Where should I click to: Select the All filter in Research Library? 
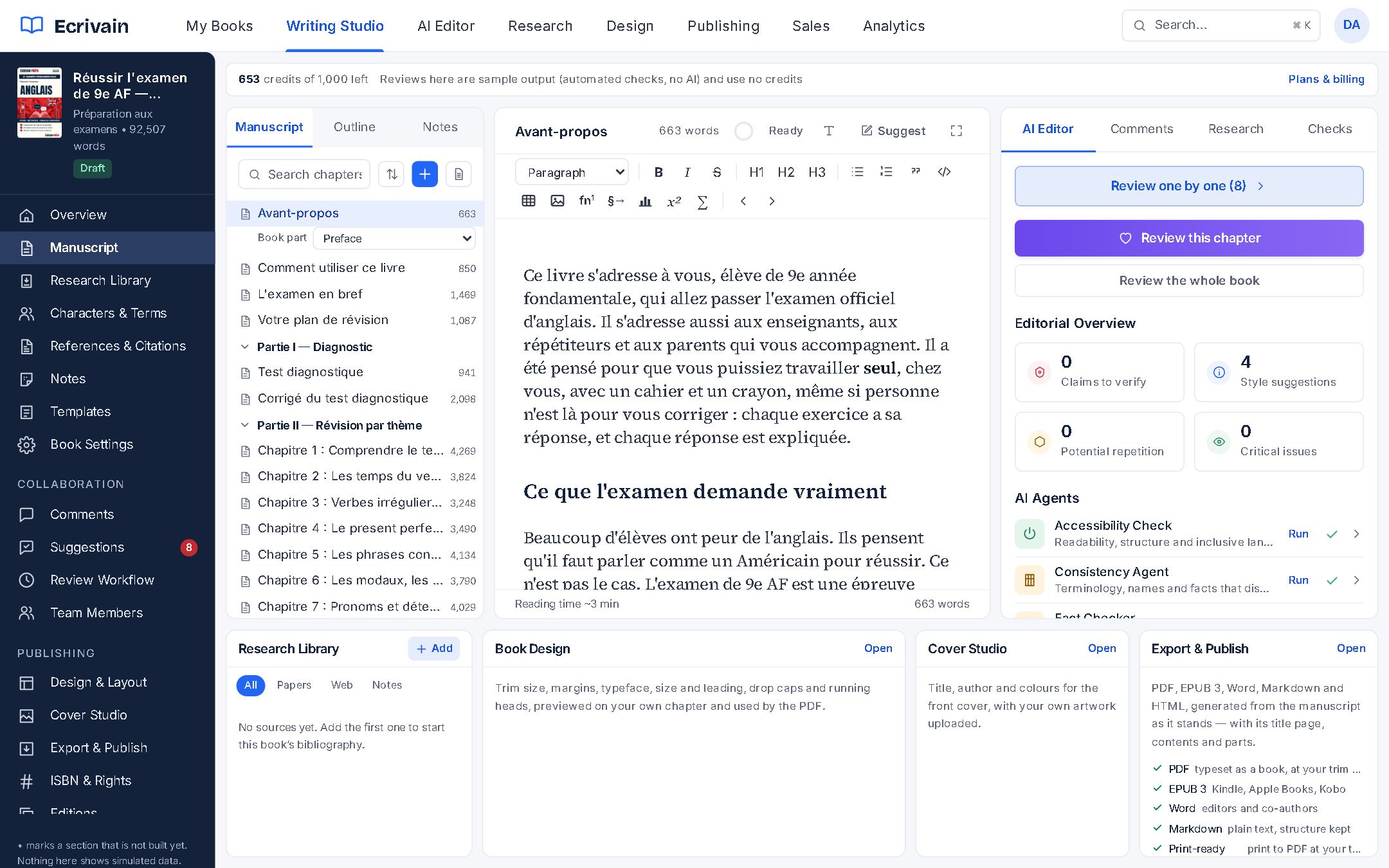tap(251, 685)
